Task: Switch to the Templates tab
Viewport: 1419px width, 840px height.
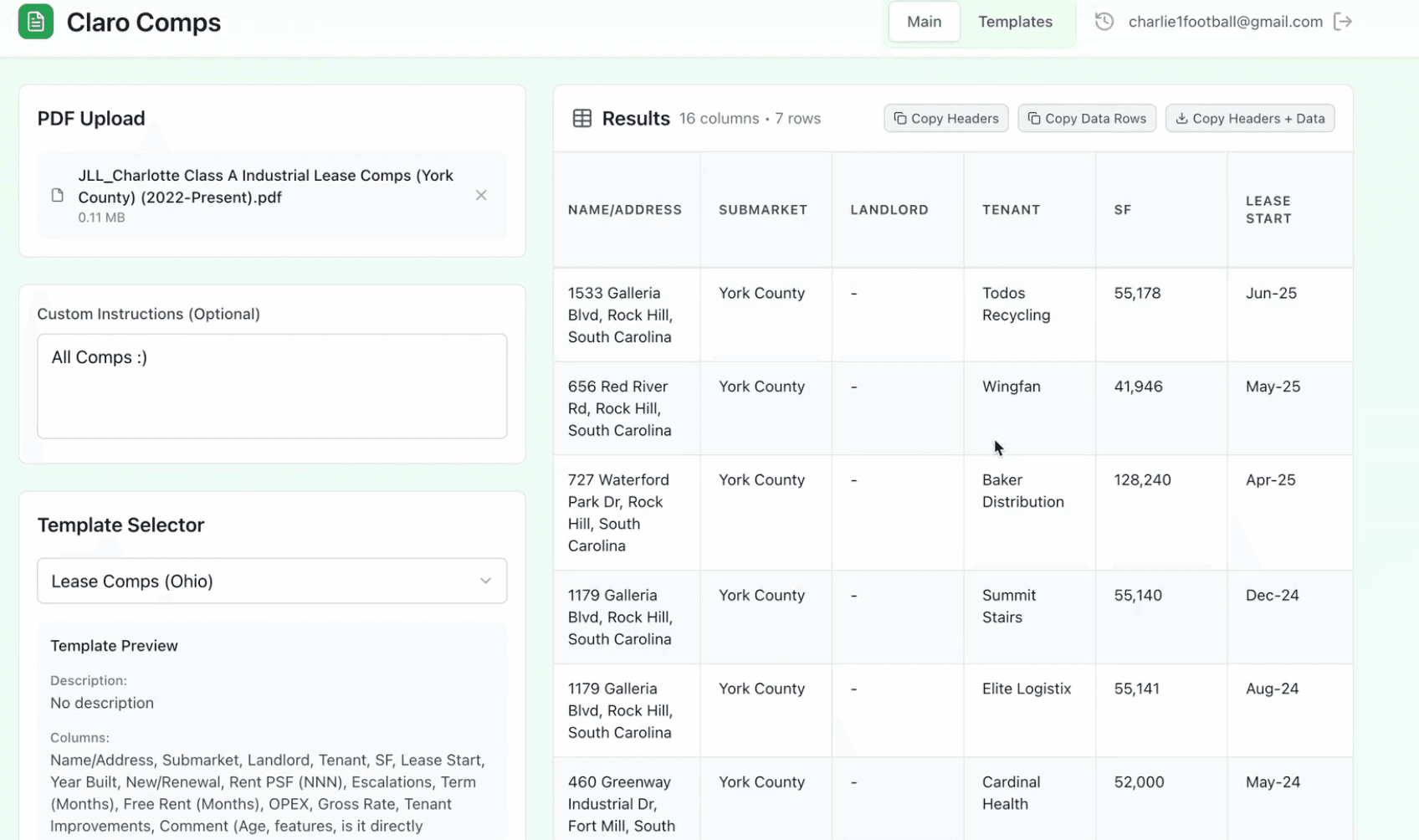Action: click(x=1015, y=21)
